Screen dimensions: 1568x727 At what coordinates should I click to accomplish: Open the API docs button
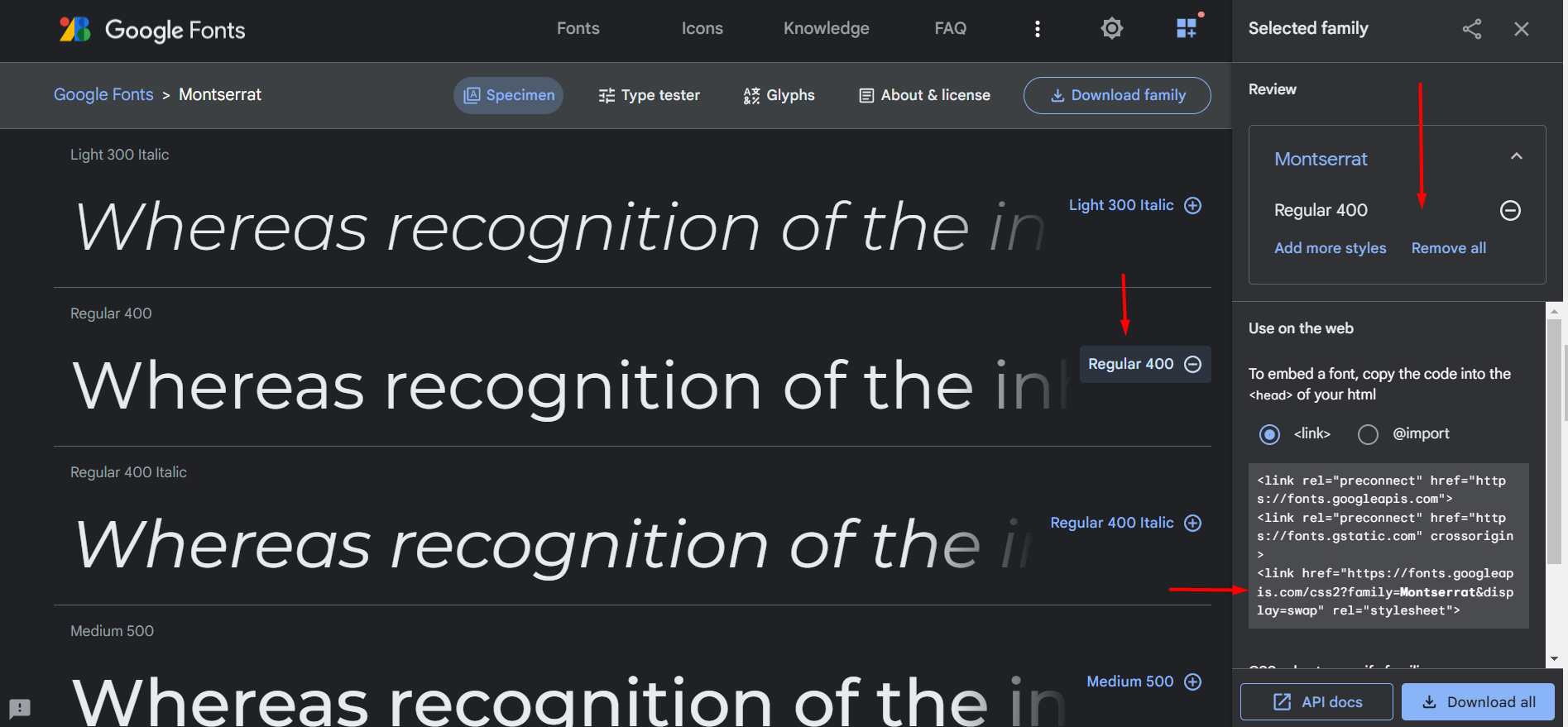coord(1316,701)
